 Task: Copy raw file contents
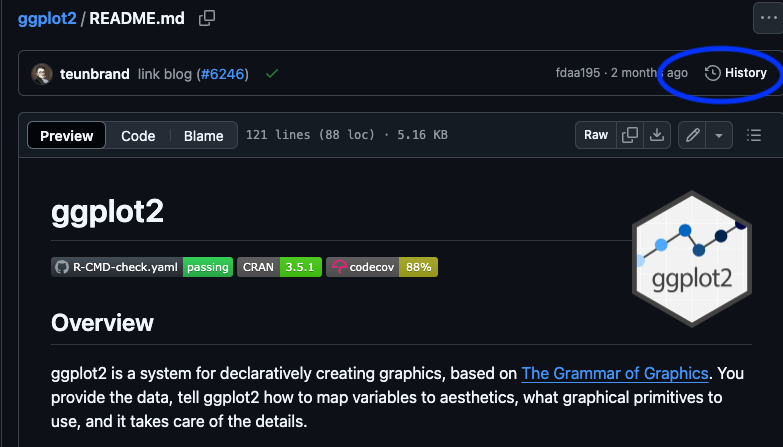click(630, 135)
